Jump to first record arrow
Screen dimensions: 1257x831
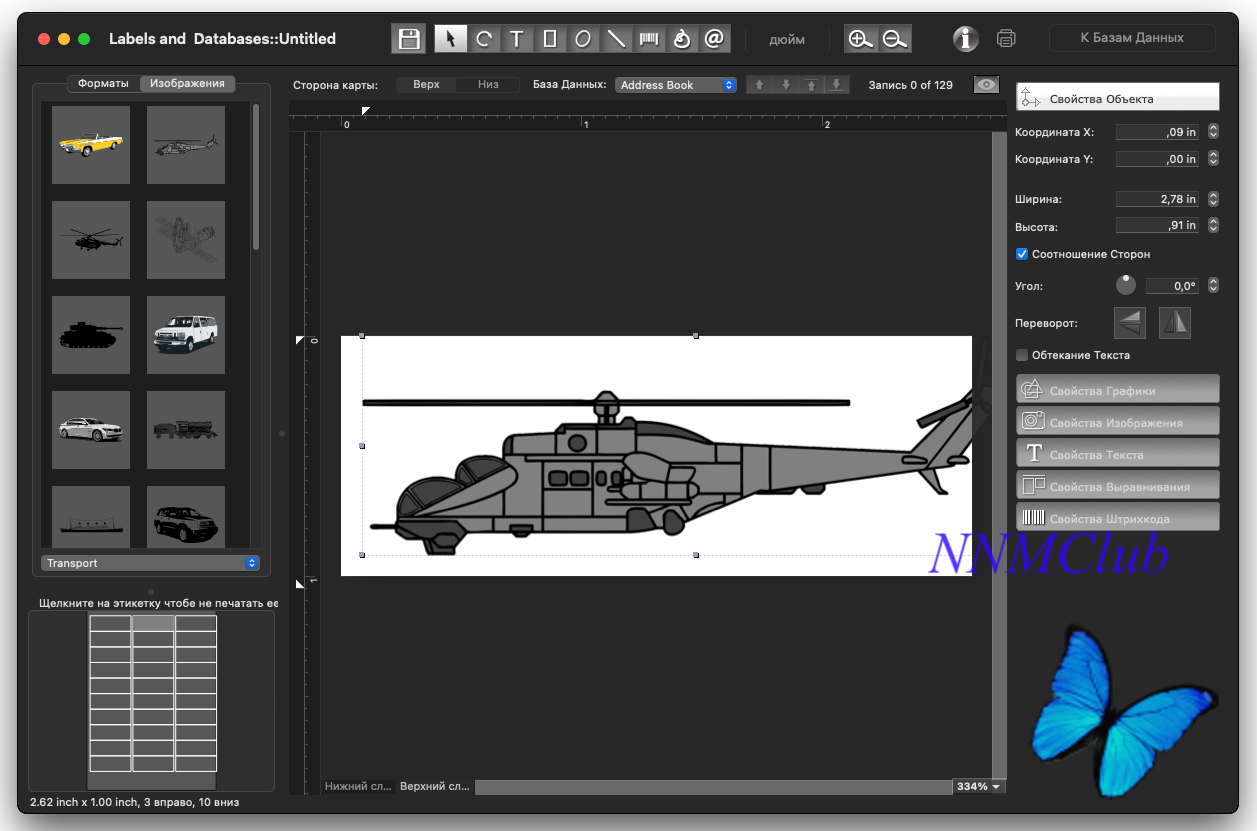coord(812,85)
